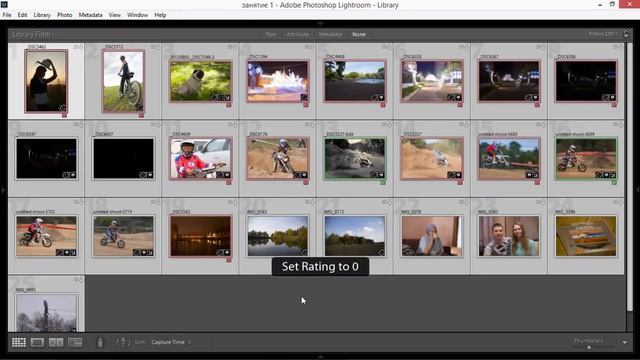Select the Metadata tab in Library Filter
Screen dimensions: 640x360
click(330, 34)
